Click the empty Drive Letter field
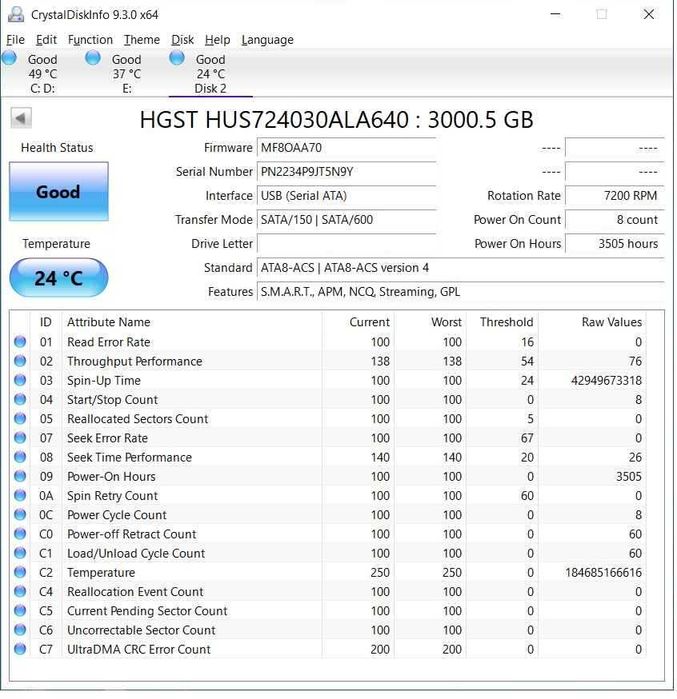 tap(346, 244)
